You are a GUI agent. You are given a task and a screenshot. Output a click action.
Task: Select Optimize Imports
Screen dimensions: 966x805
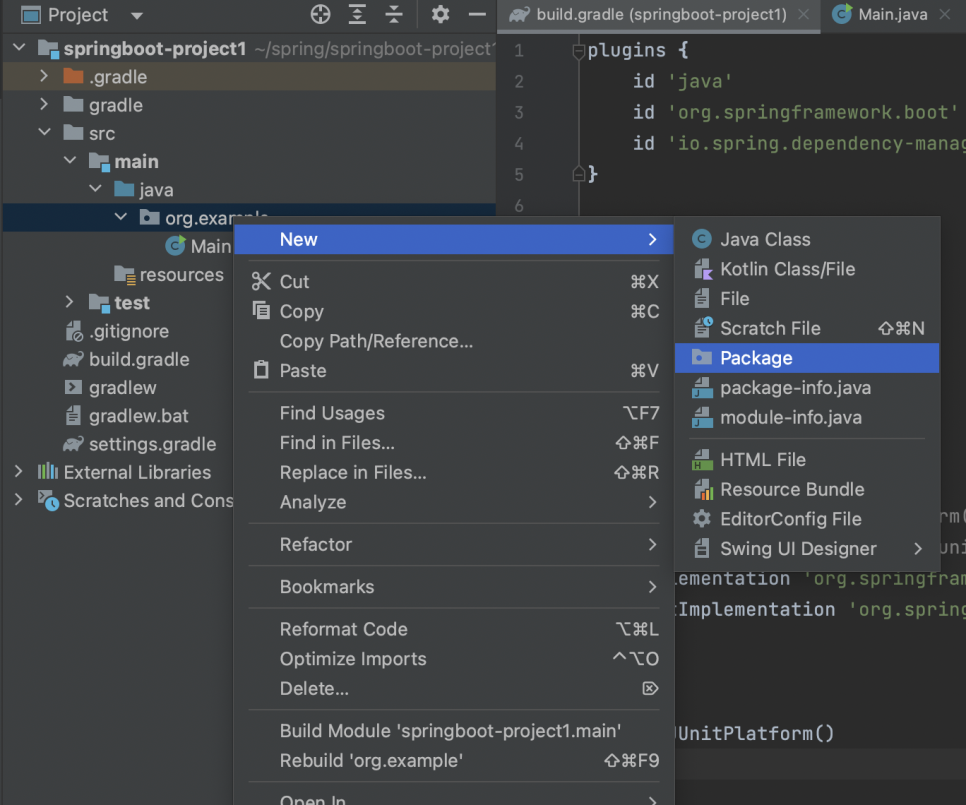click(x=454, y=658)
